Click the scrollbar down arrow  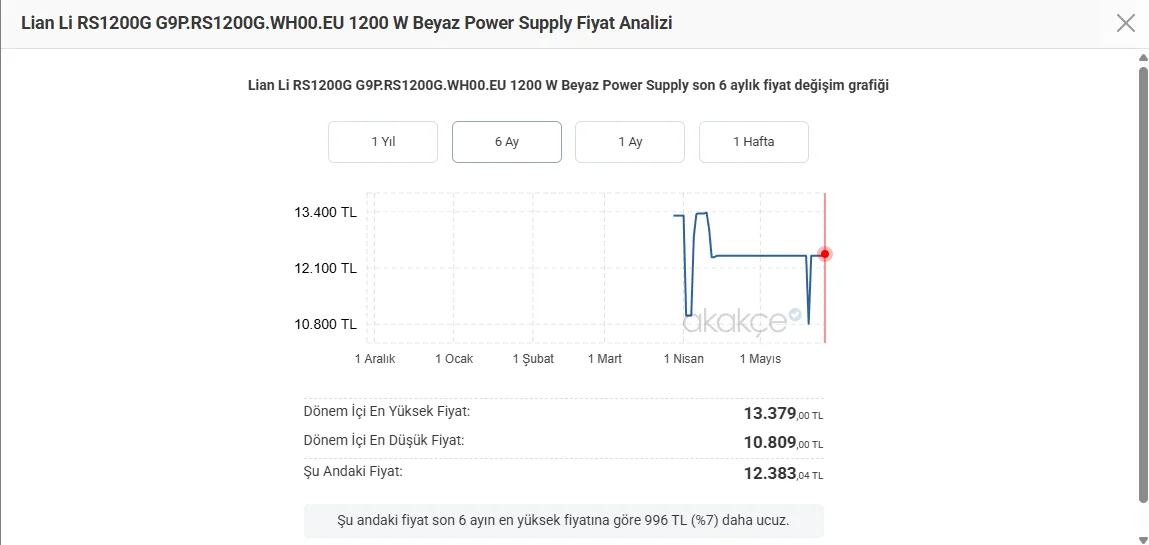point(1143,537)
